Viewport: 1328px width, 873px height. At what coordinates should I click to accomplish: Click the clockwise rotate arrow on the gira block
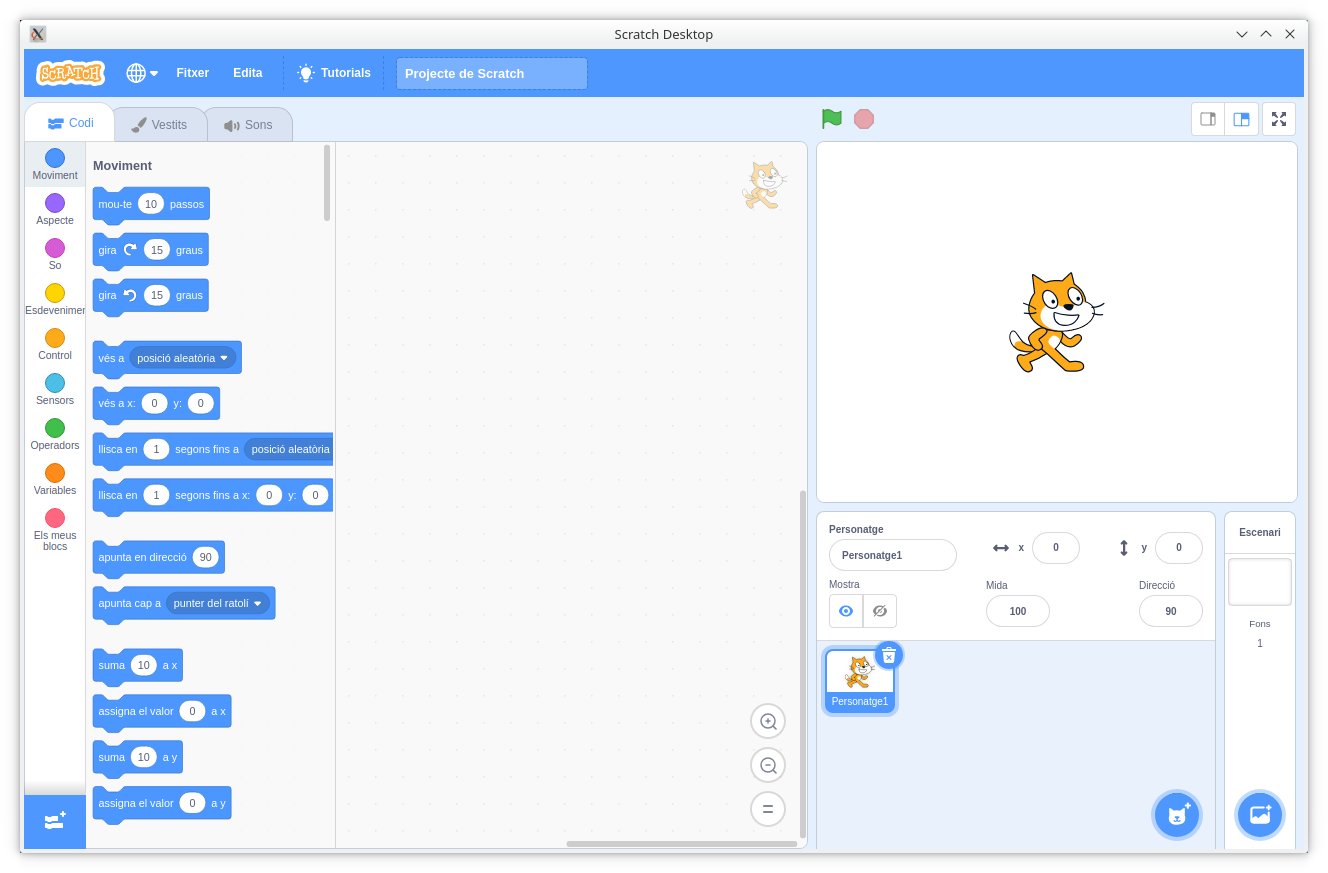tap(130, 250)
